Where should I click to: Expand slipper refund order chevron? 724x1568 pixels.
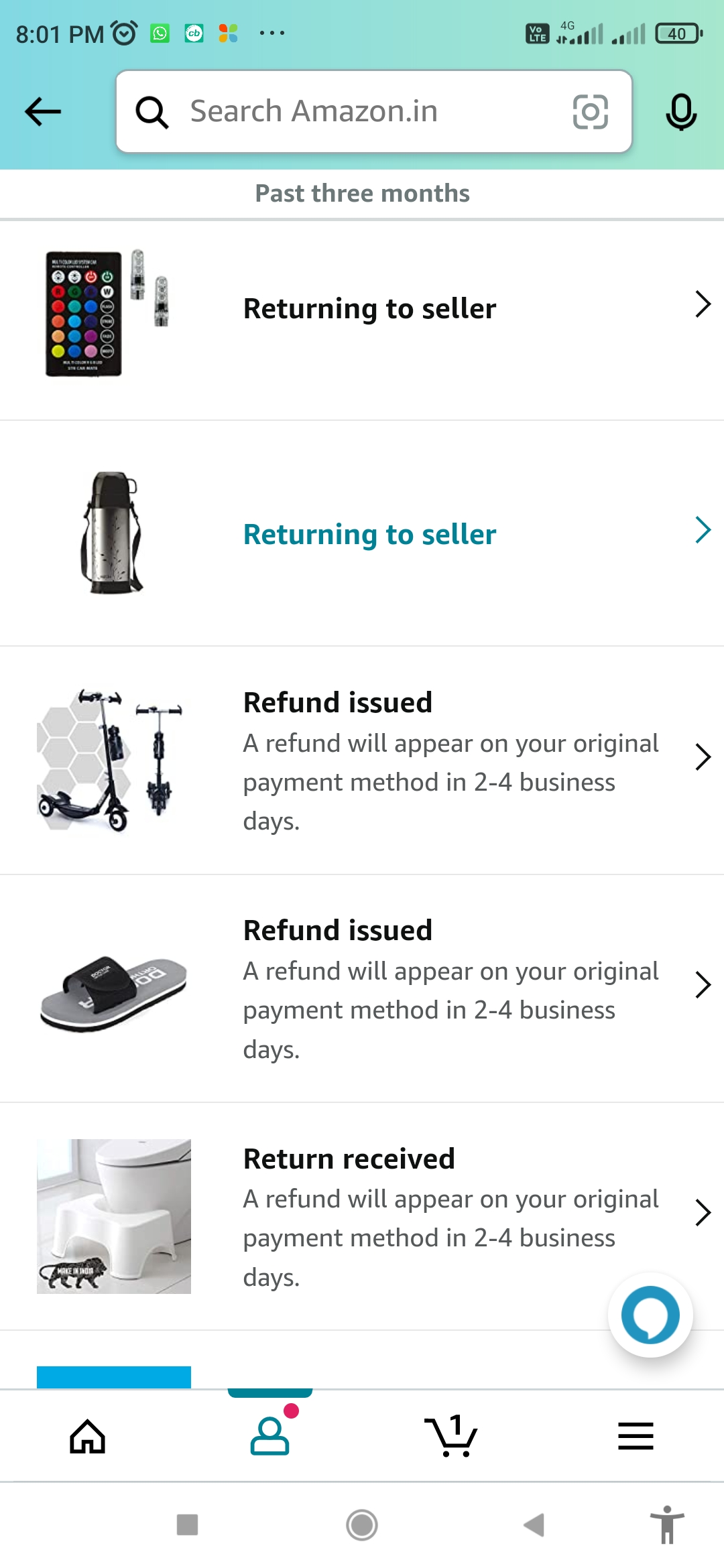tap(702, 985)
